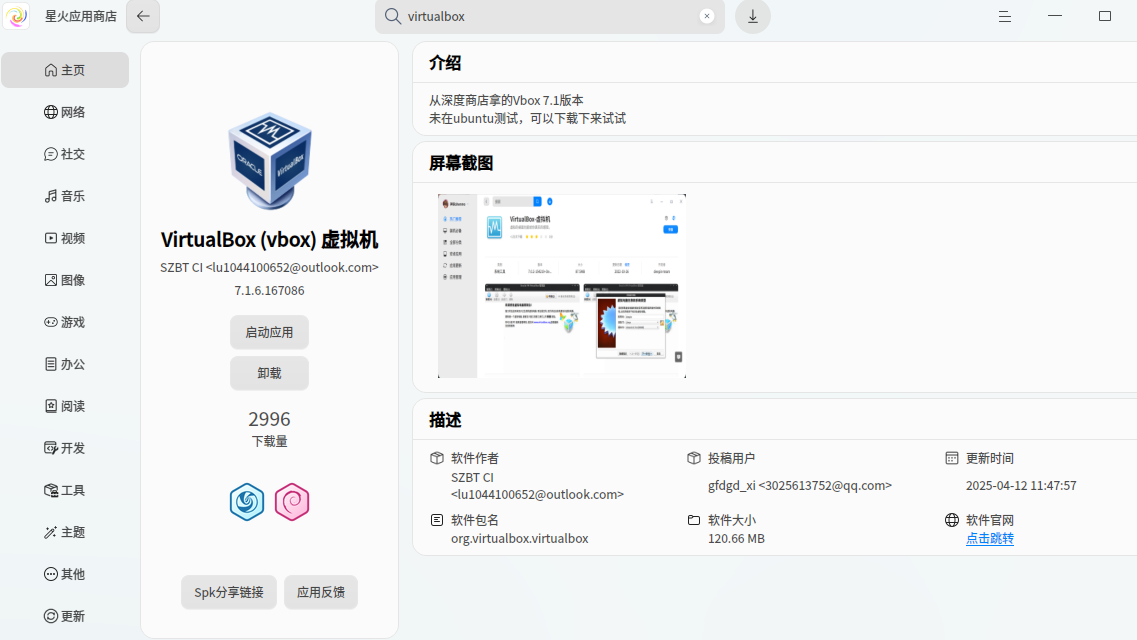
Task: Click the software size 120.66 MB
Action: coord(737,539)
